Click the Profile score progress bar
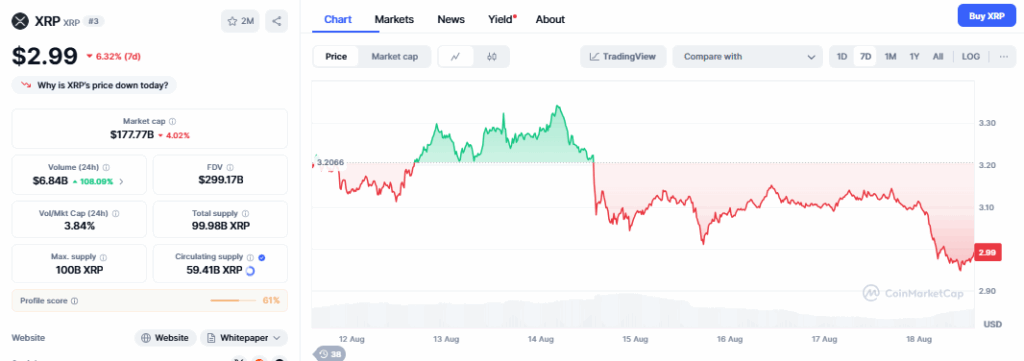1024x361 pixels. coord(233,301)
